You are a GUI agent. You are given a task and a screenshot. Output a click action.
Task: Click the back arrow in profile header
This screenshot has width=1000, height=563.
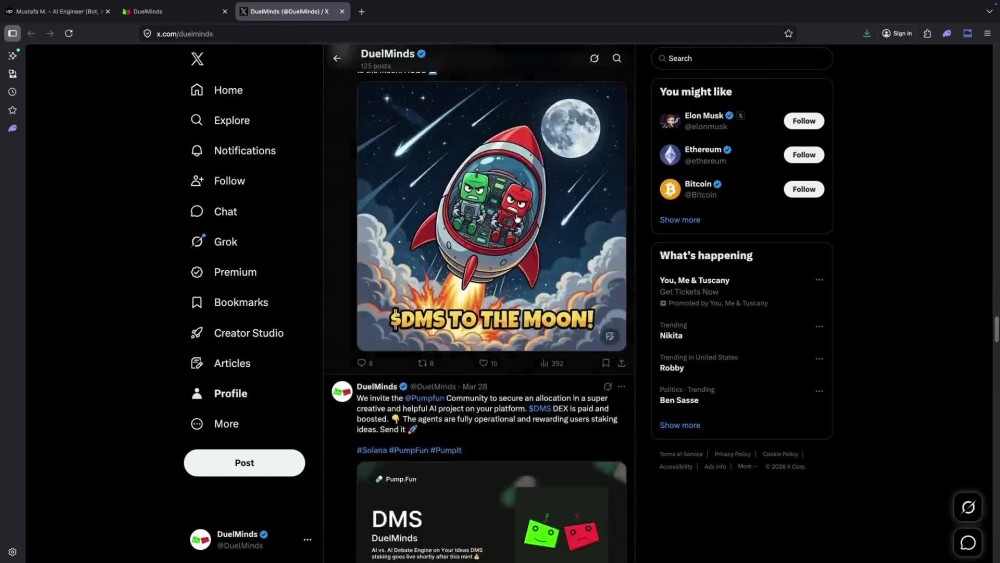pos(337,58)
